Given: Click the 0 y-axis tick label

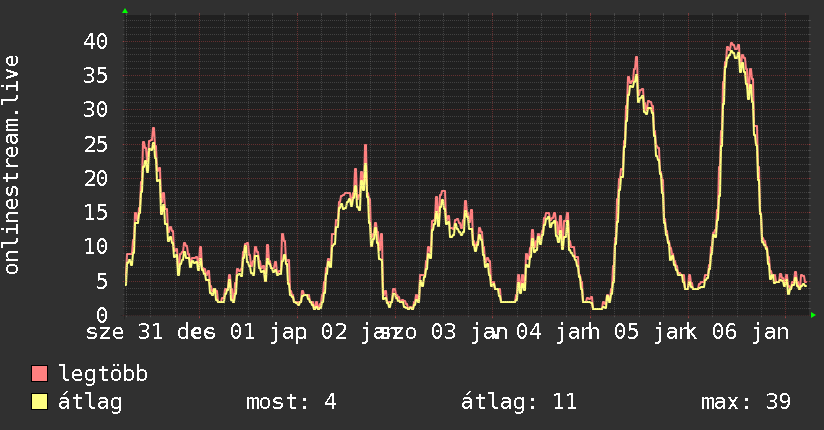Looking at the screenshot, I should click(x=102, y=315).
